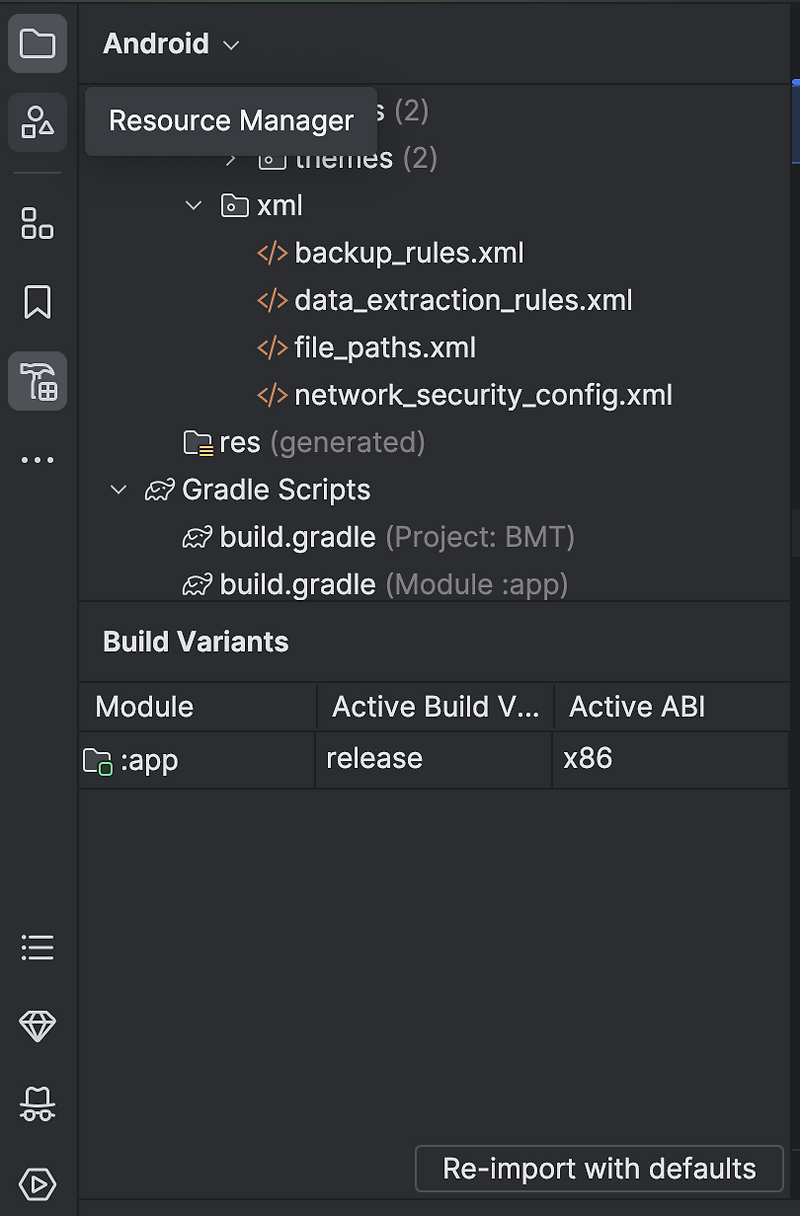Open build.gradle for Module :app

pyautogui.click(x=297, y=585)
